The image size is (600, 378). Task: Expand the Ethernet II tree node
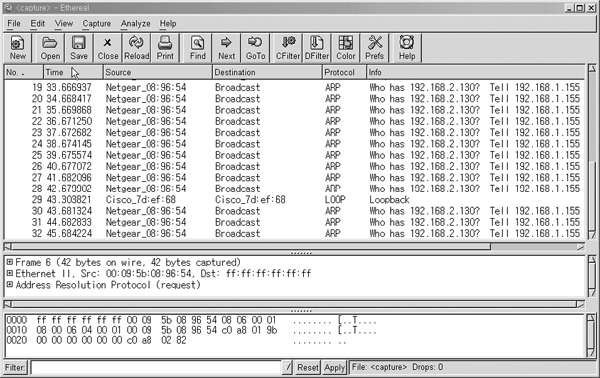point(10,273)
